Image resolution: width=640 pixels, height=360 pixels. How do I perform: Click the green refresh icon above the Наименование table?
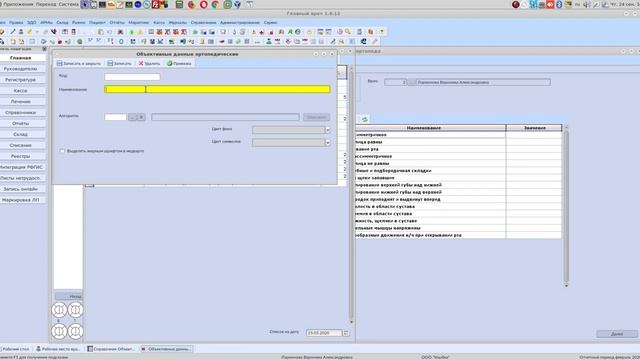365,119
